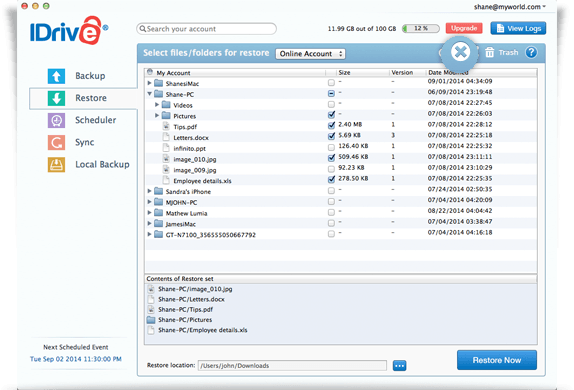Click the Videos folder icon
574x390 pixels.
coord(166,105)
